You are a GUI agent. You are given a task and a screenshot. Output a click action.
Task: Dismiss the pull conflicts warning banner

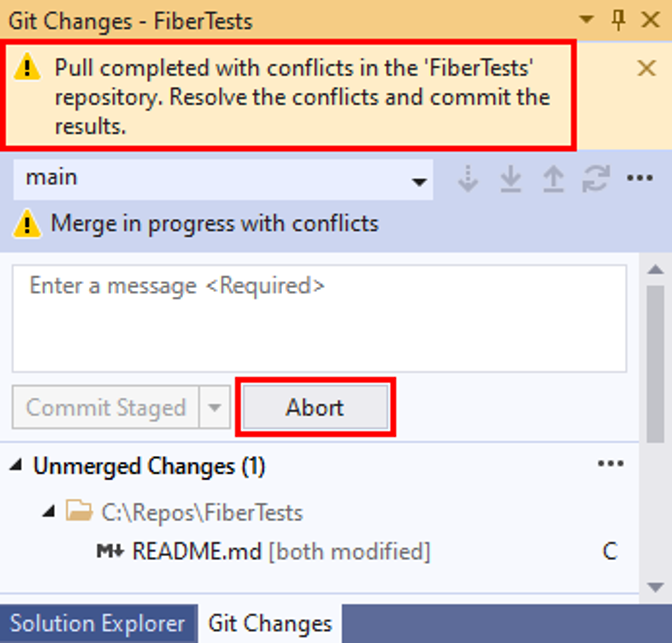click(646, 69)
